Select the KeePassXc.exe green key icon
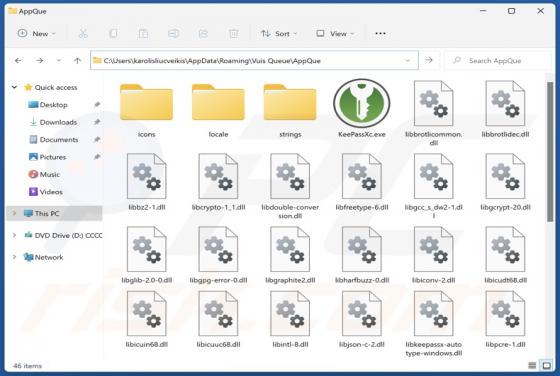The width and height of the screenshot is (560, 376). point(362,104)
